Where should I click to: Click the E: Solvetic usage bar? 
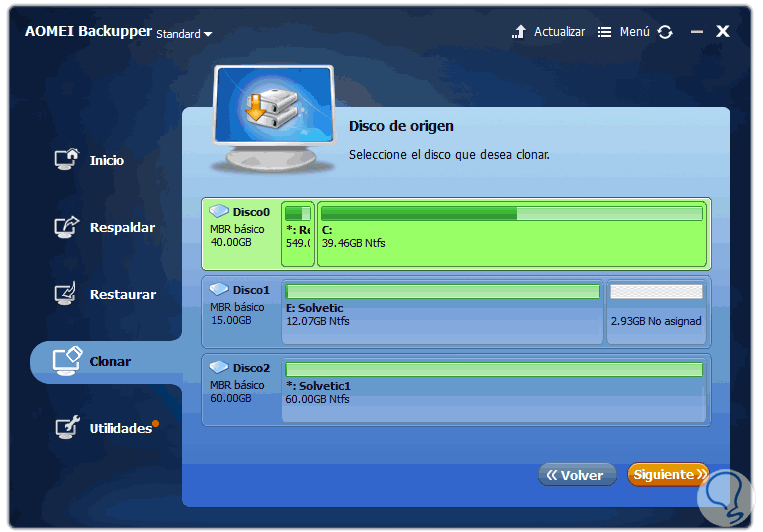[442, 291]
